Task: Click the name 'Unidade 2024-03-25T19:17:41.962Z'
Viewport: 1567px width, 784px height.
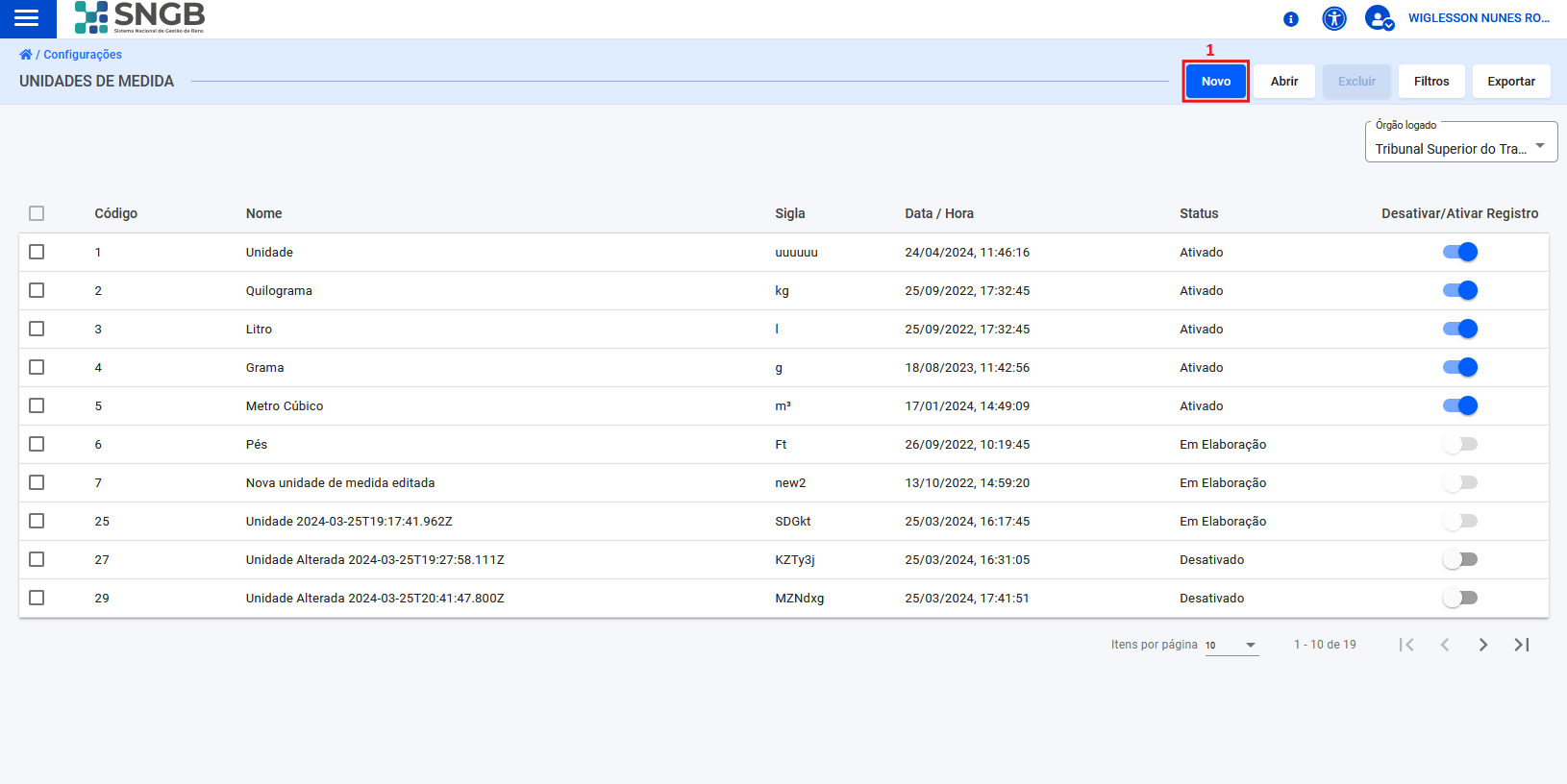Action: pyautogui.click(x=349, y=522)
